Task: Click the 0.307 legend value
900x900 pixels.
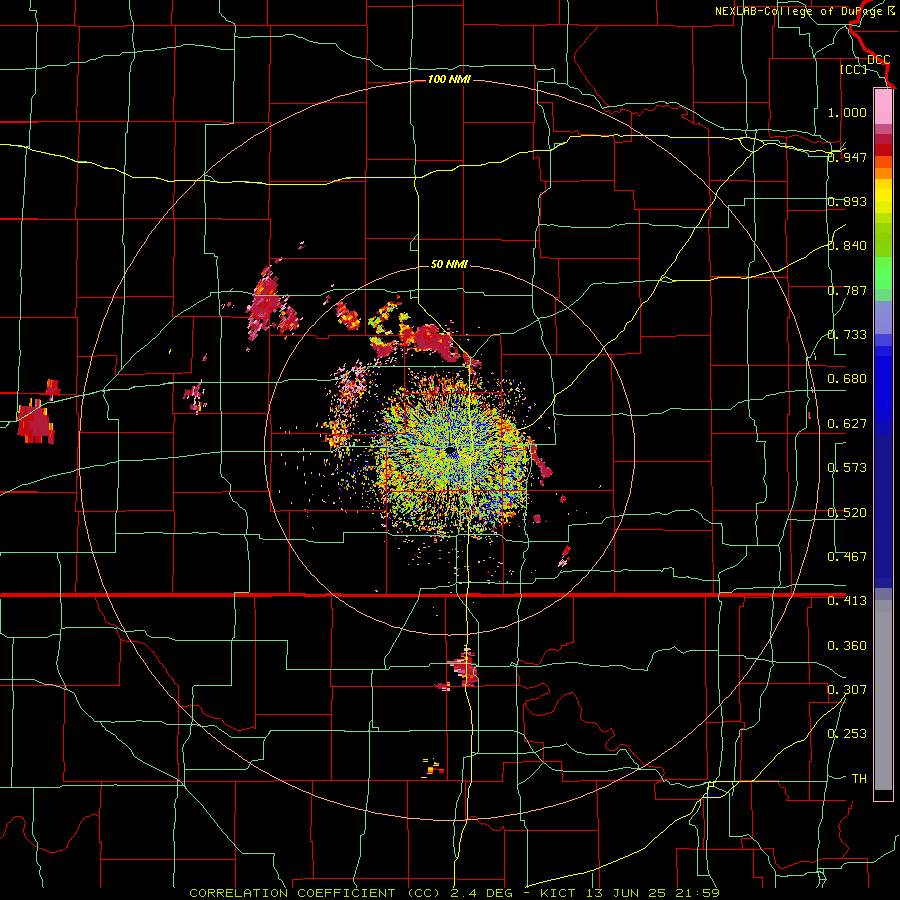Action: tap(847, 690)
